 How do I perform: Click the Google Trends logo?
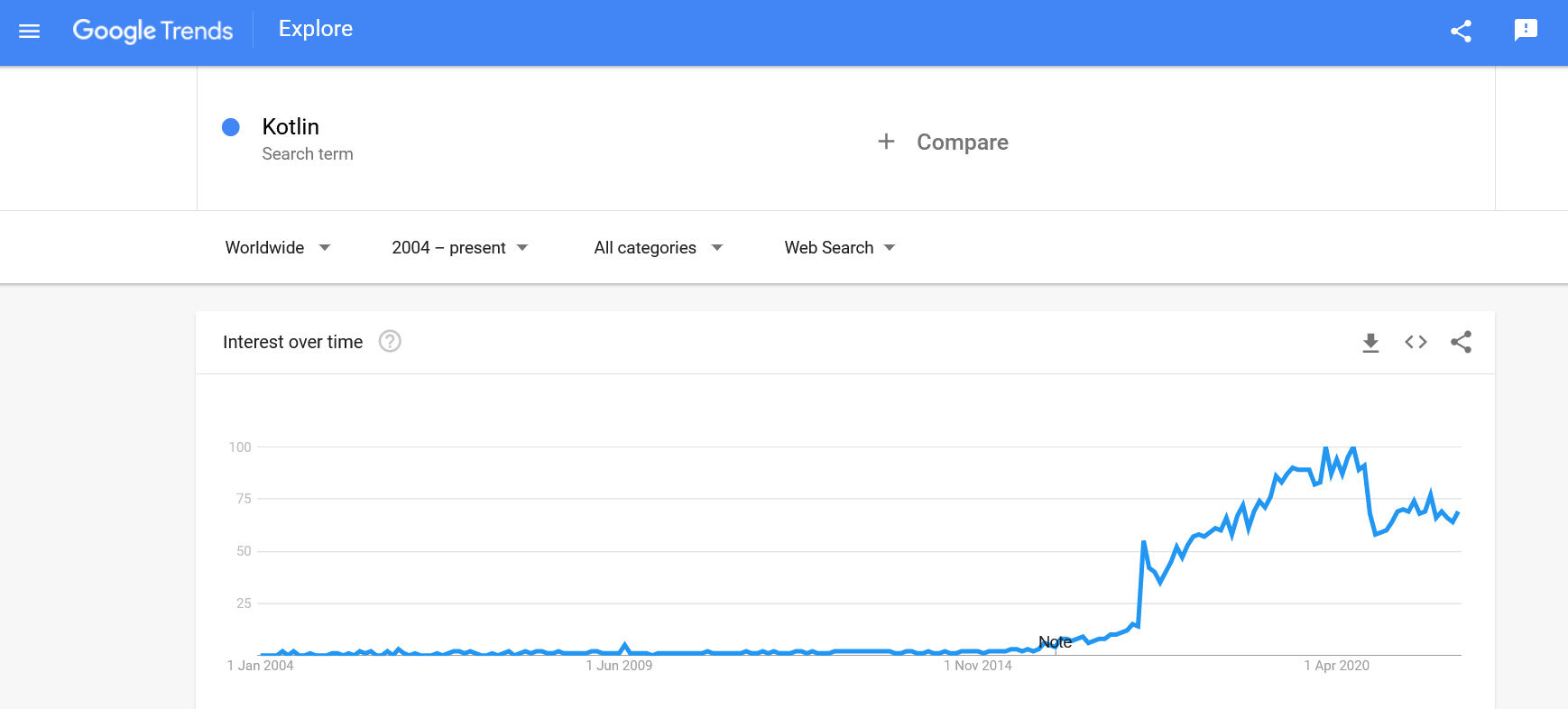click(152, 31)
